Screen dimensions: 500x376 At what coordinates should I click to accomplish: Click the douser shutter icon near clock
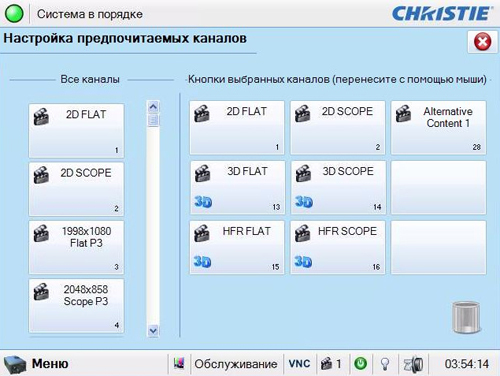[413, 364]
